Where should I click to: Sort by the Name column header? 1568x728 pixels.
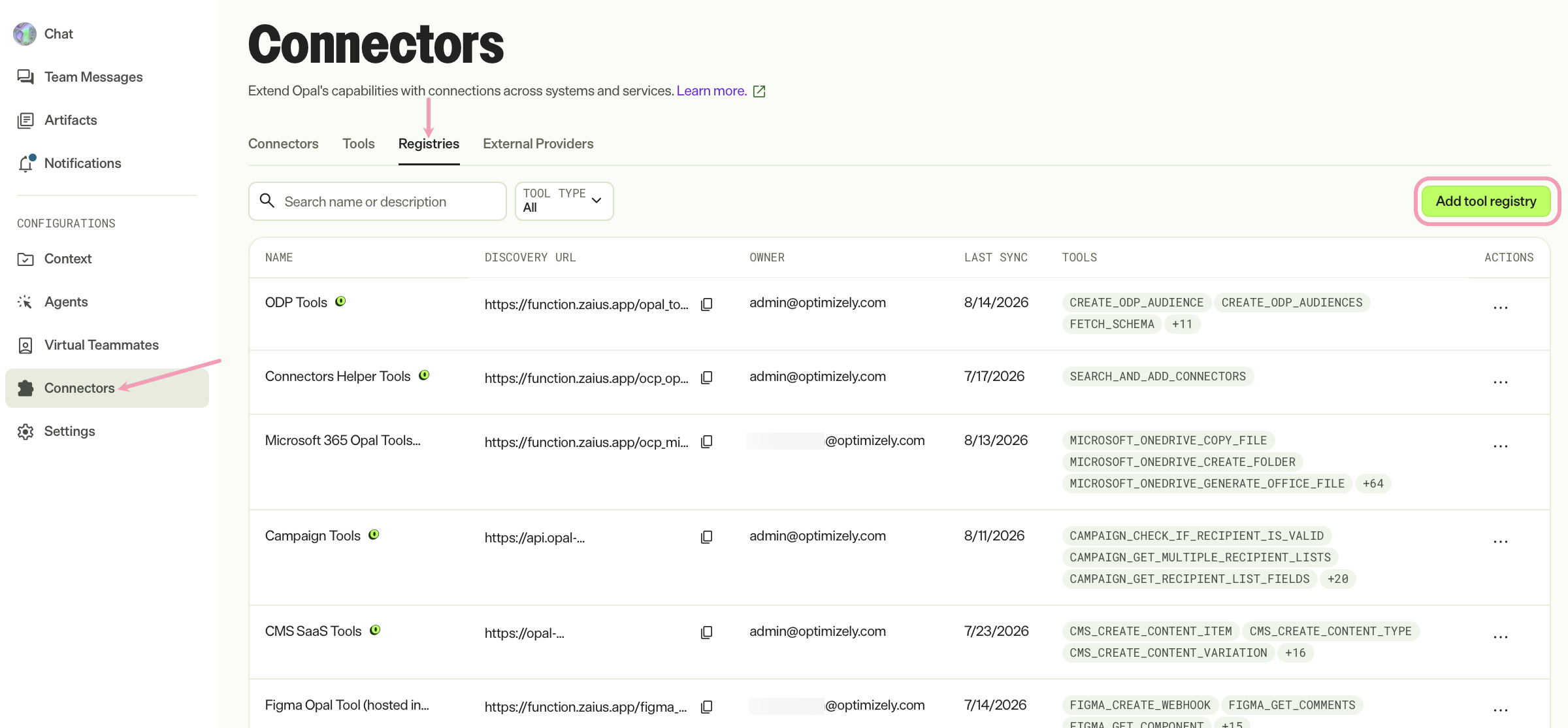click(x=279, y=257)
